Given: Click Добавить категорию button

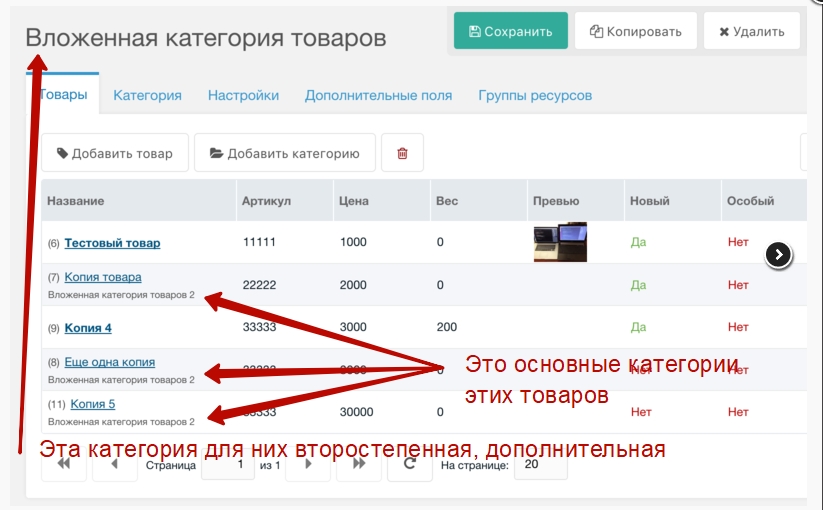Looking at the screenshot, I should click(284, 153).
